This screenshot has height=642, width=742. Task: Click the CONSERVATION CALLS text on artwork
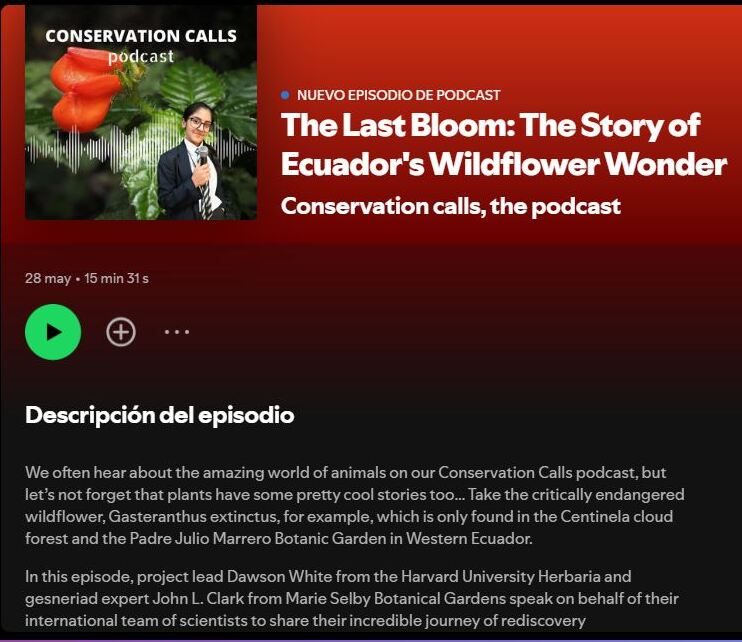tap(141, 36)
